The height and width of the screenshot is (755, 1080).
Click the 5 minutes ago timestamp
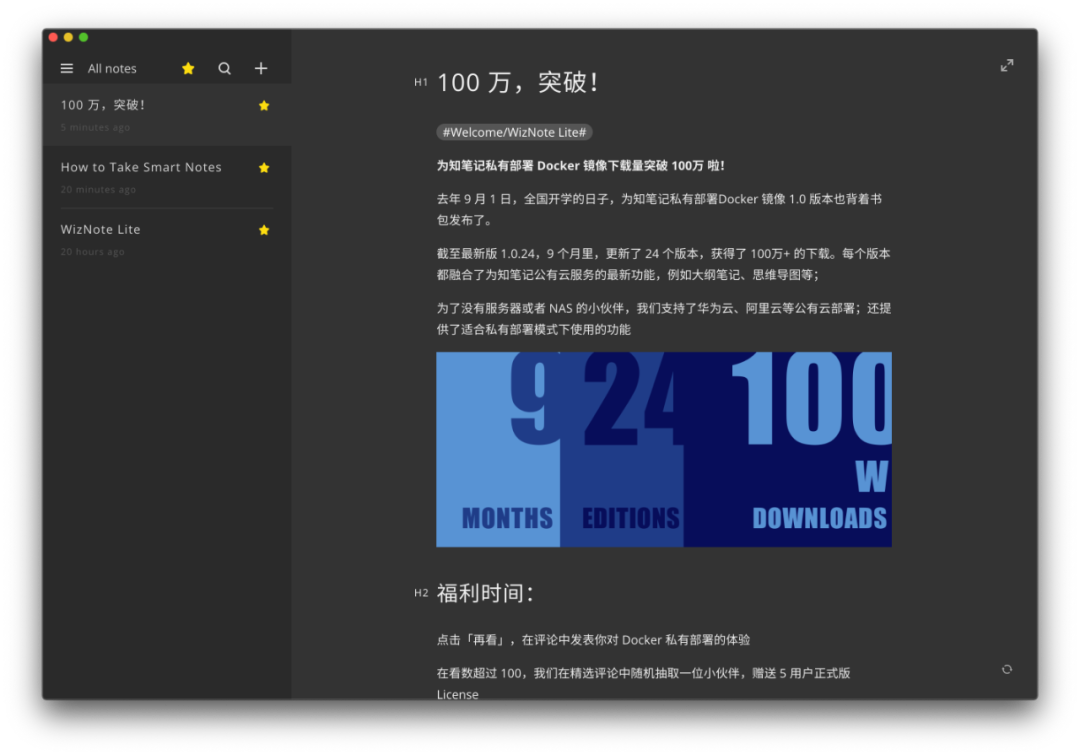pos(95,127)
